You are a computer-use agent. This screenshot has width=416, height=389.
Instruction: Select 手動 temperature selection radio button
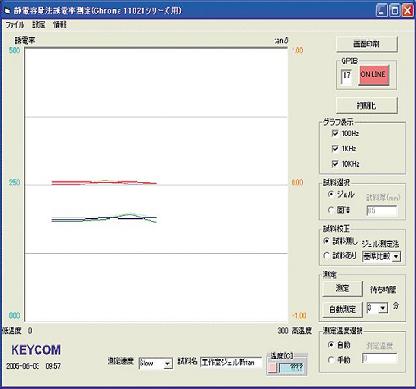(331, 360)
